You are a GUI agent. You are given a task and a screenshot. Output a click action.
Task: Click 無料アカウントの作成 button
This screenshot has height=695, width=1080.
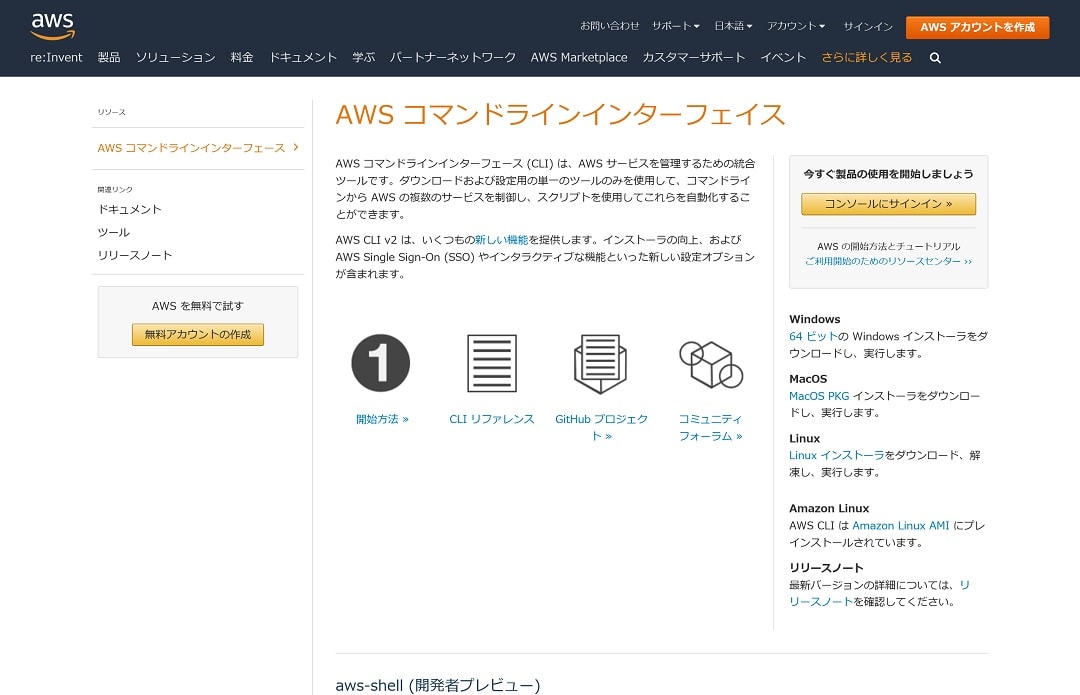(x=198, y=335)
